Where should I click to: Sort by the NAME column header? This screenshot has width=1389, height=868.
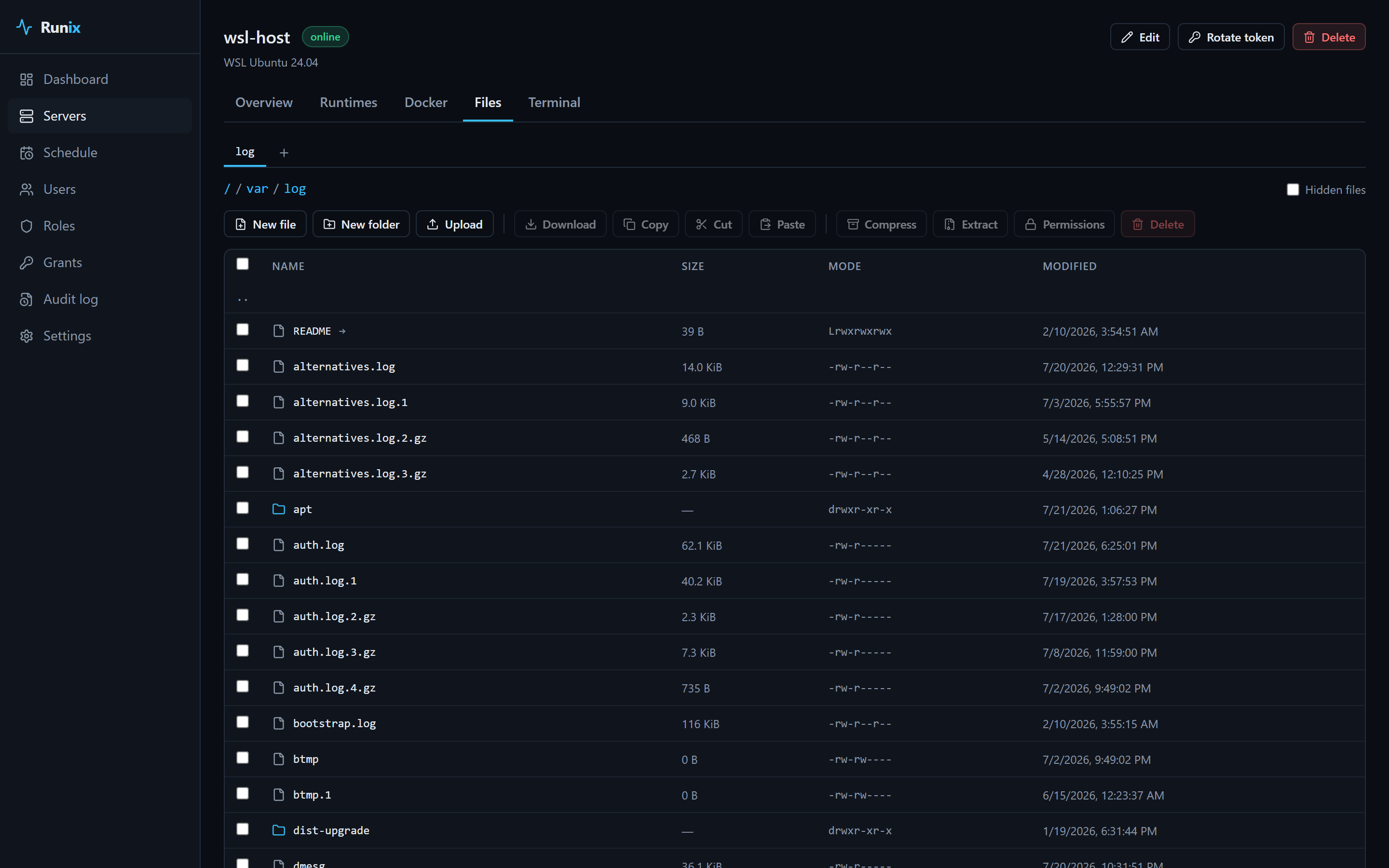pyautogui.click(x=288, y=266)
